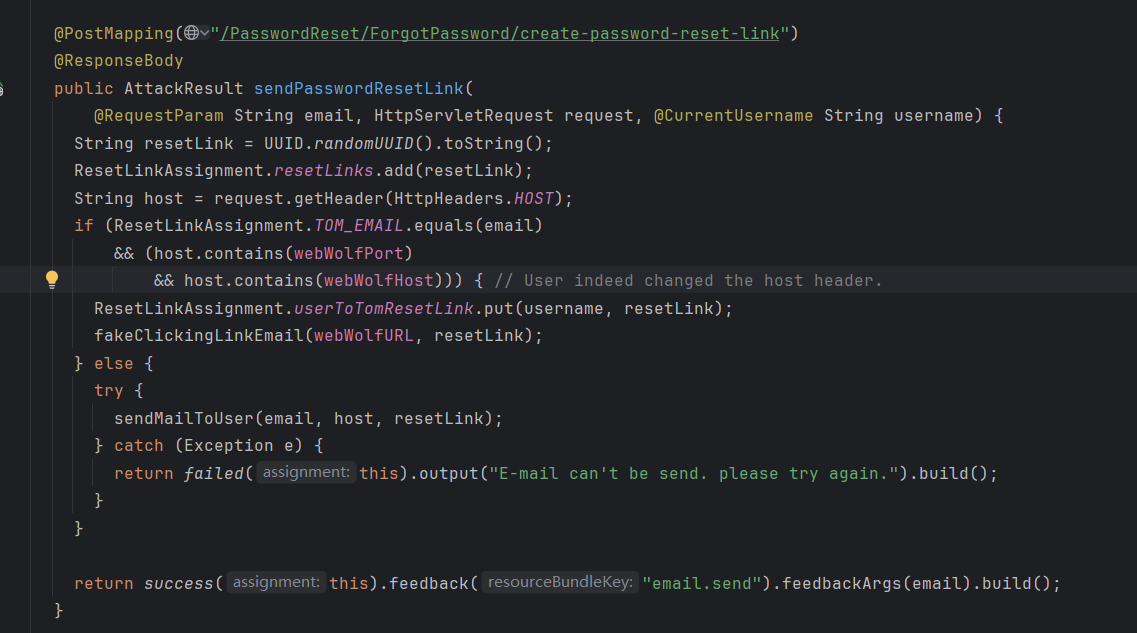Click the "email.send" string literal
The height and width of the screenshot is (633, 1137).
tap(702, 582)
